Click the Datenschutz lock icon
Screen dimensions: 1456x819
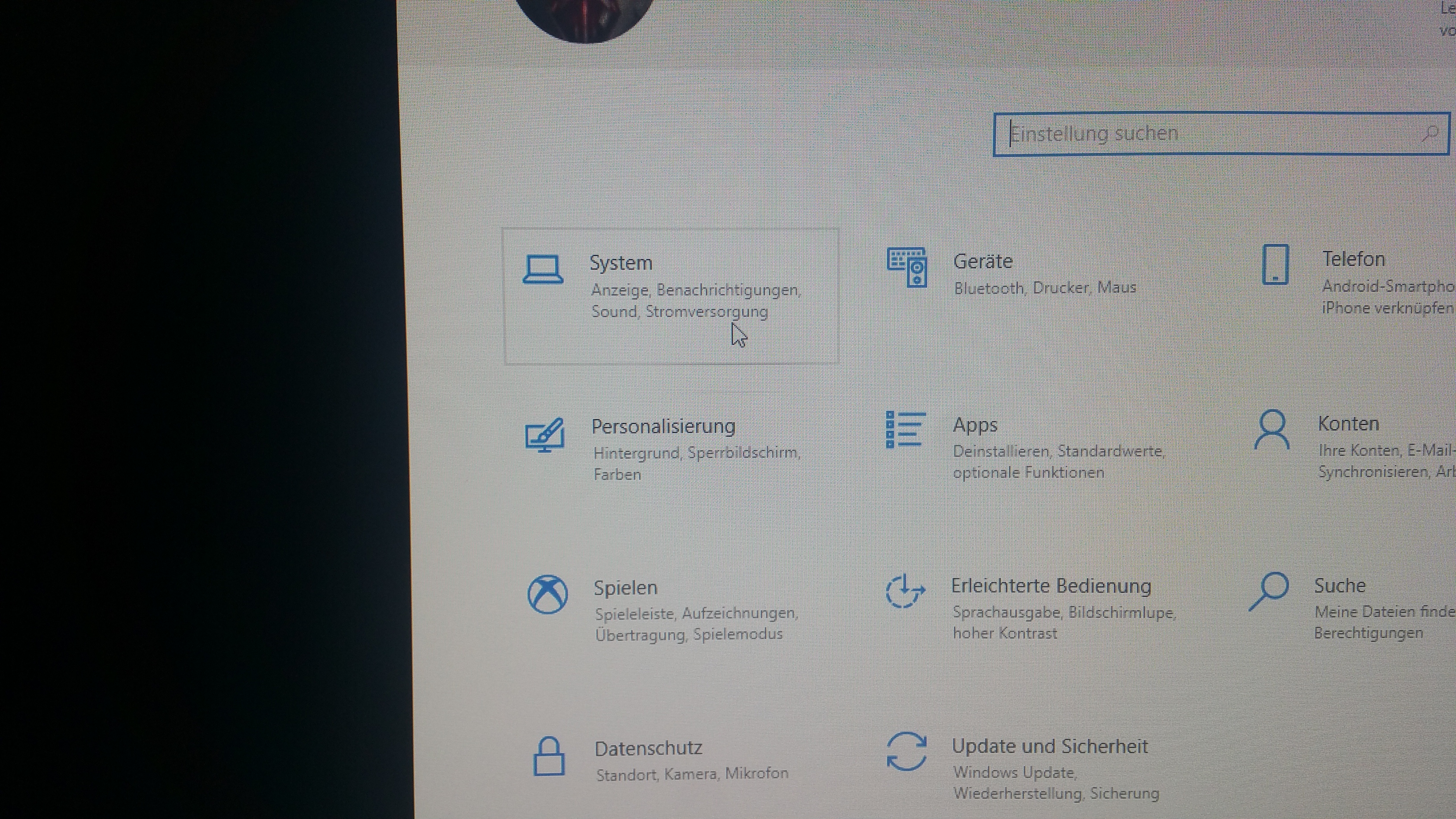click(549, 756)
